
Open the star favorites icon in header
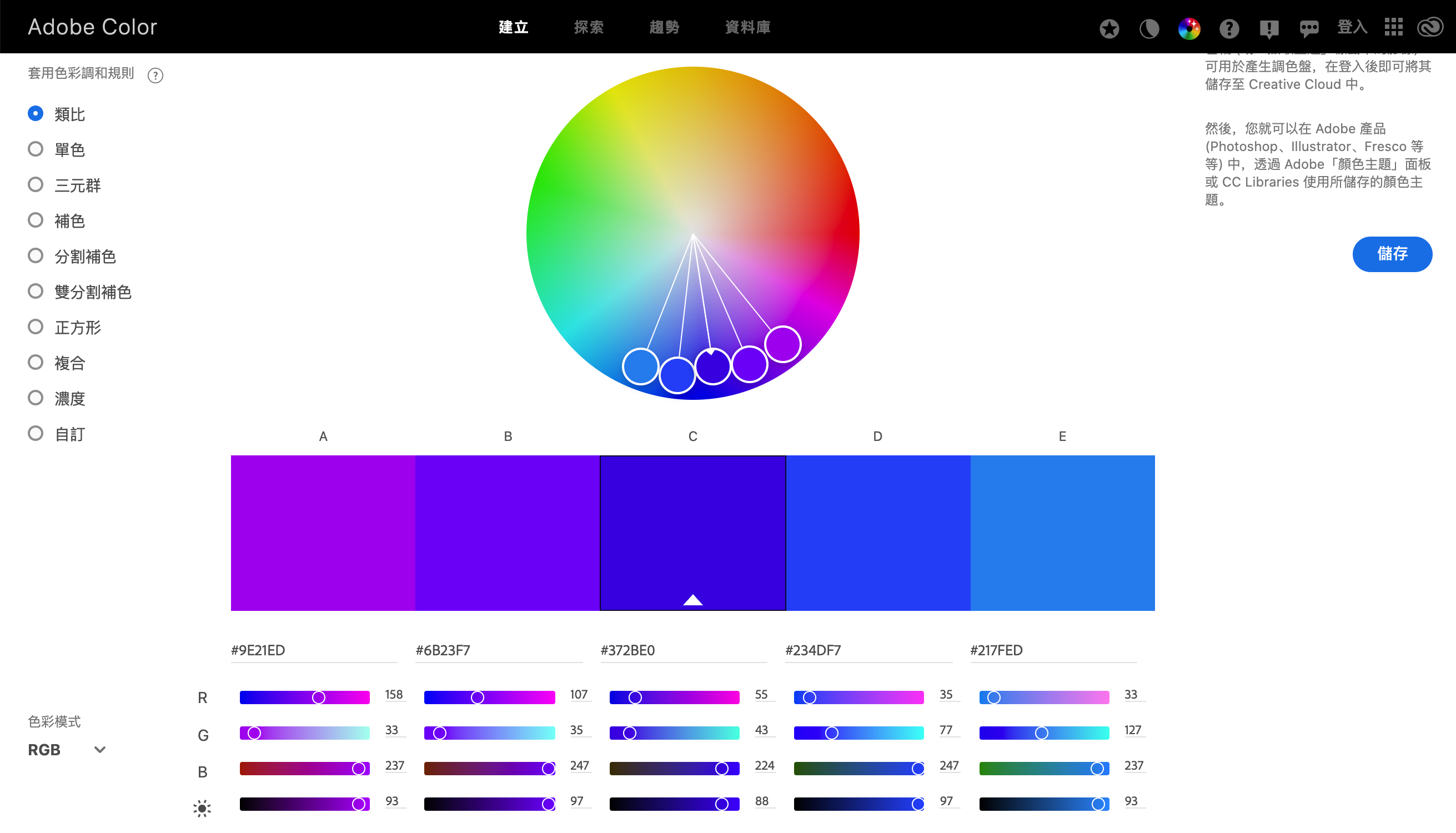[1109, 28]
